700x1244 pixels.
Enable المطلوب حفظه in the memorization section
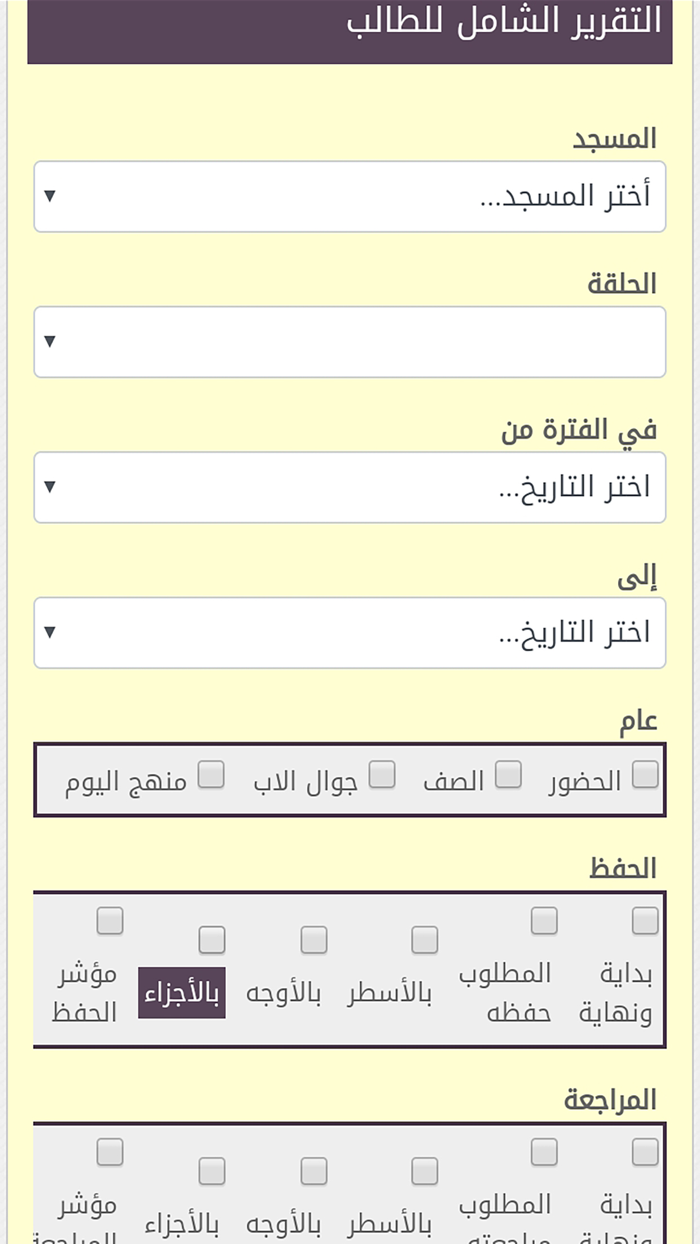point(543,919)
